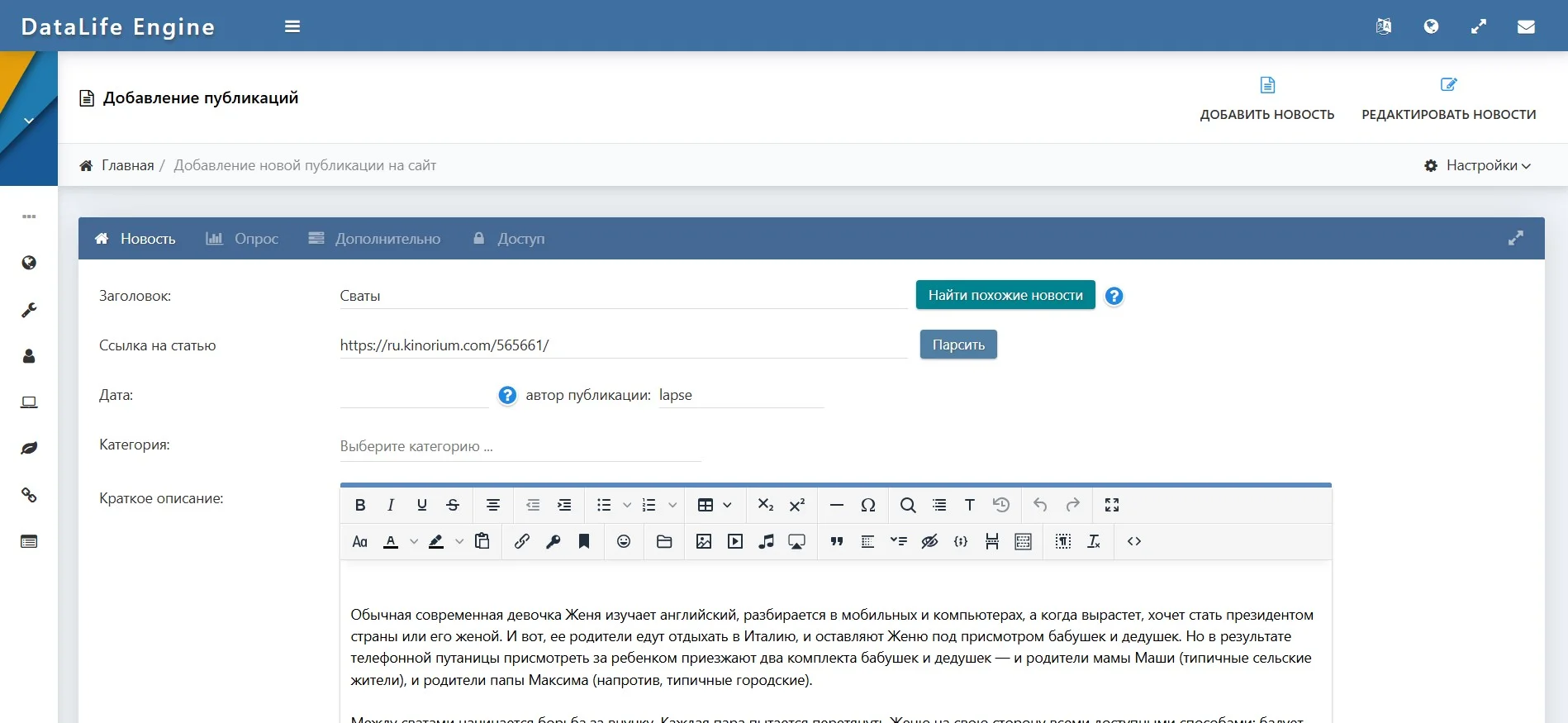Click the select-all lines icon

(x=939, y=505)
